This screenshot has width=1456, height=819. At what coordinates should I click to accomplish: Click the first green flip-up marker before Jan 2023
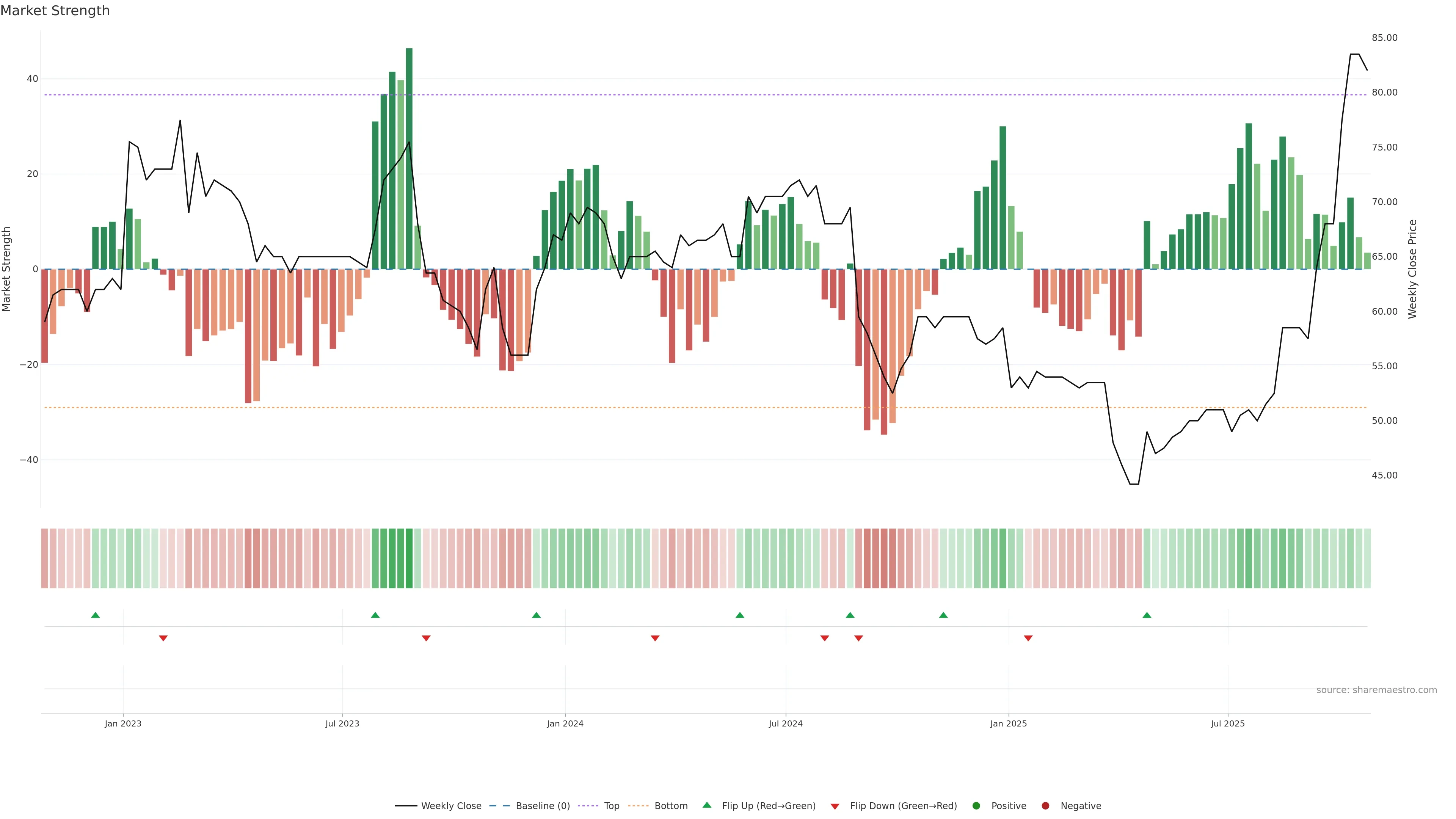(96, 615)
